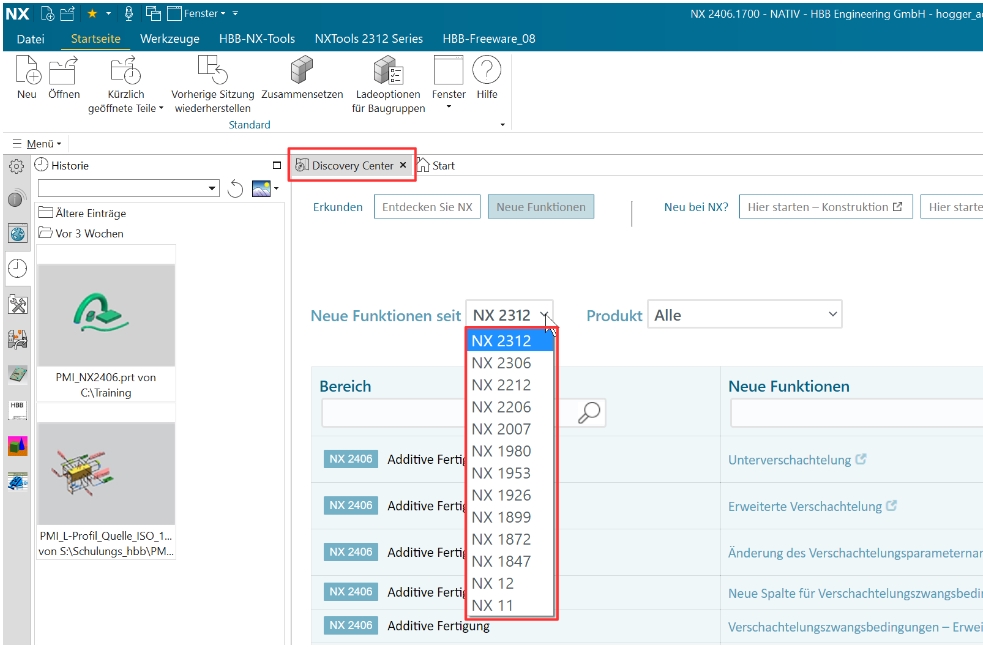Image resolution: width=983 pixels, height=650 pixels.
Task: Open Ladeoptionen für Baugruppen
Action: (388, 70)
